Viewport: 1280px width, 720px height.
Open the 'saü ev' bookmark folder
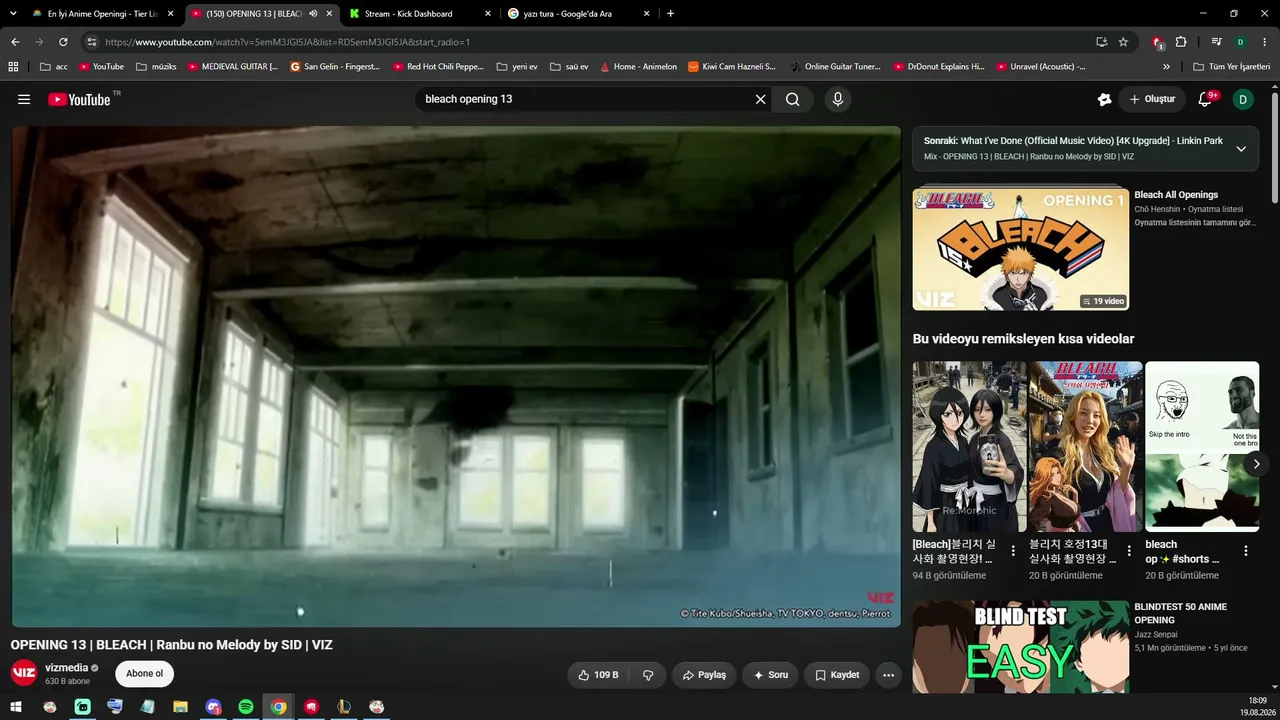point(569,67)
